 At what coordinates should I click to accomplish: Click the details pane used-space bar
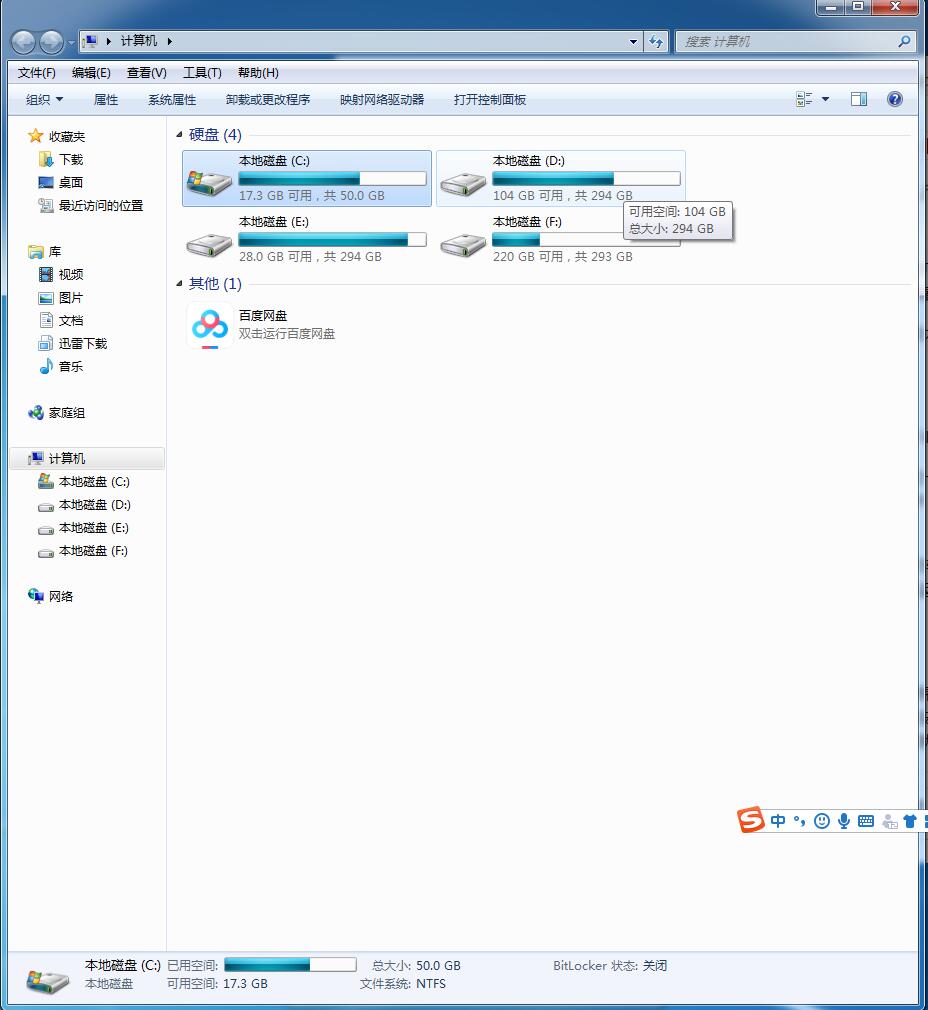(290, 964)
